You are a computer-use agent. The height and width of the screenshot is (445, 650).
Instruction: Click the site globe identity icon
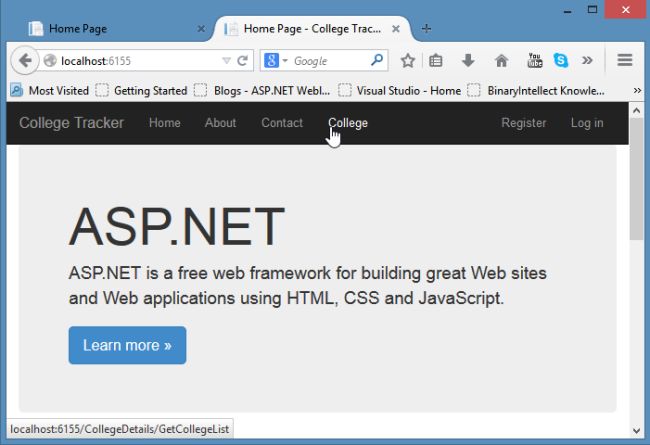50,61
